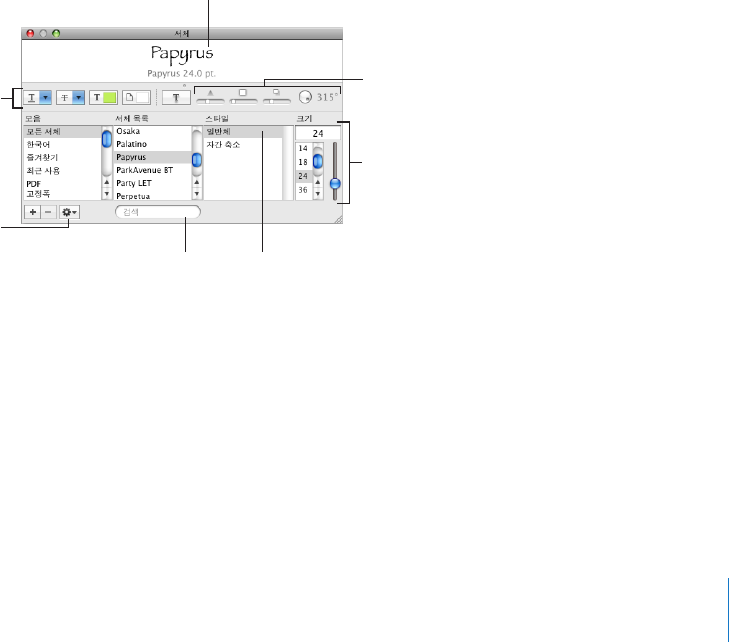Adjust the shadow offset slider

(277, 101)
